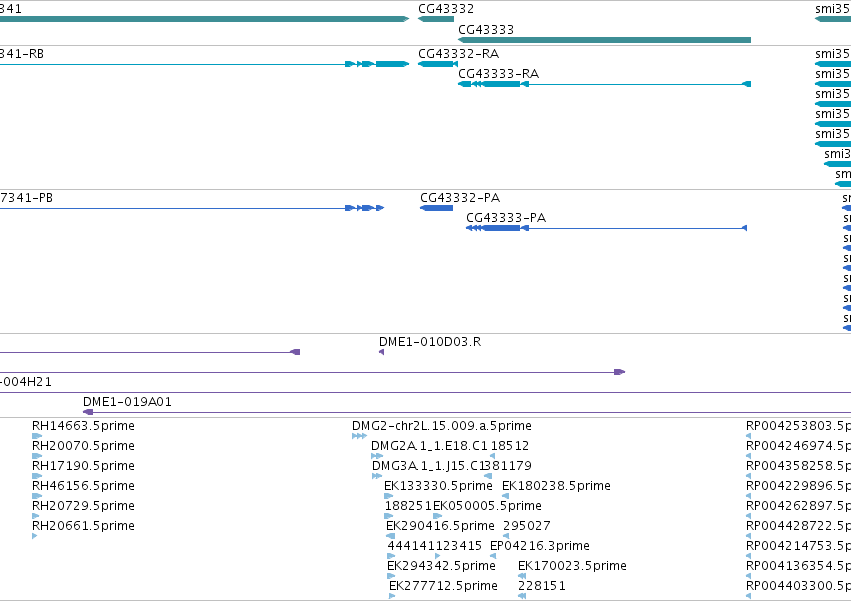Image resolution: width=851 pixels, height=601 pixels.
Task: Select the -004H21 feature label
Action: [26, 382]
